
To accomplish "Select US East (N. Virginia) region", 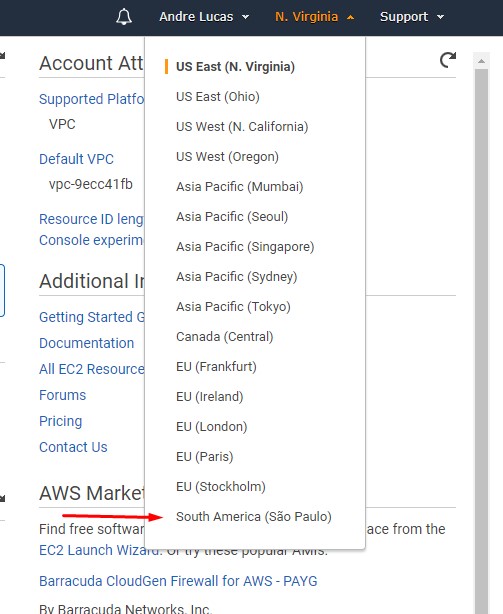I will [x=235, y=67].
